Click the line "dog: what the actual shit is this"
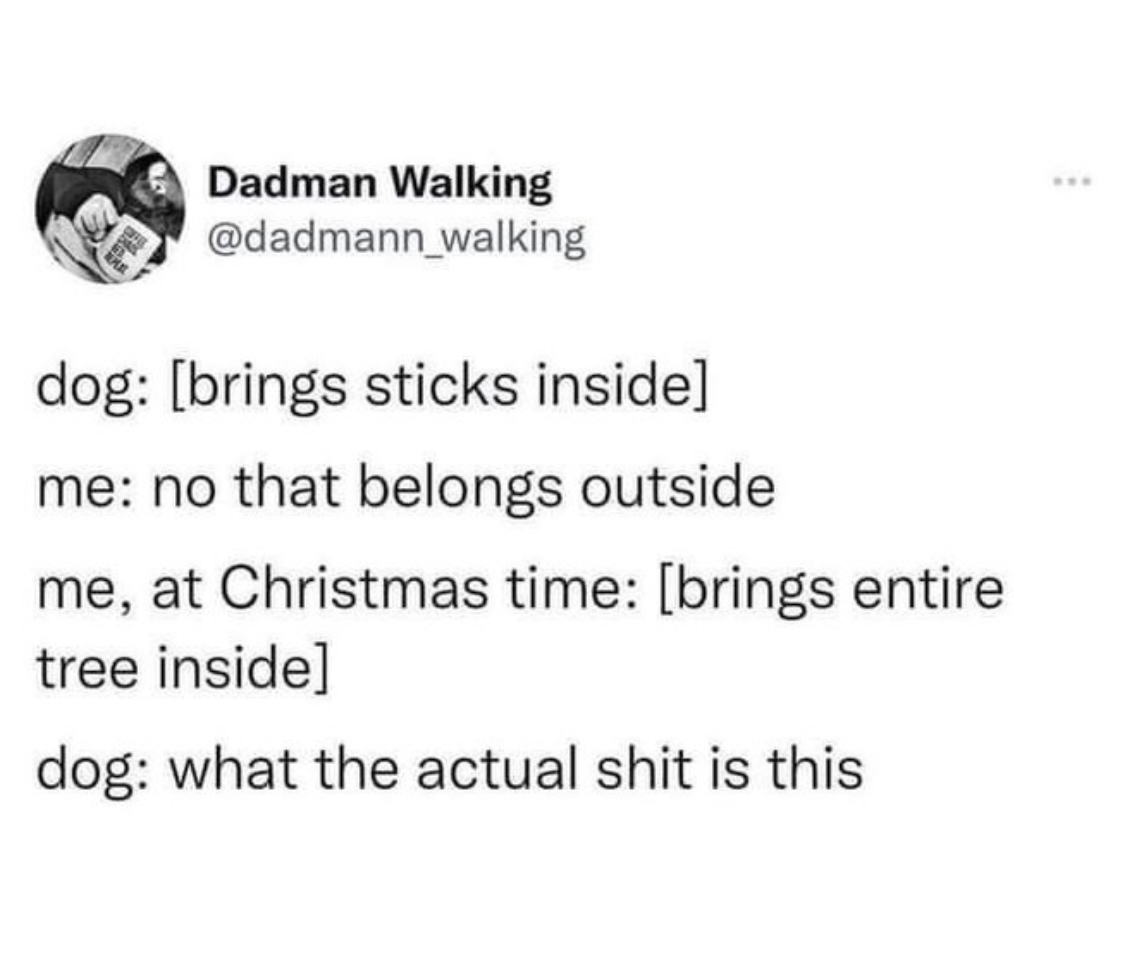Image resolution: width=1139 pixels, height=979 pixels. pos(449,768)
